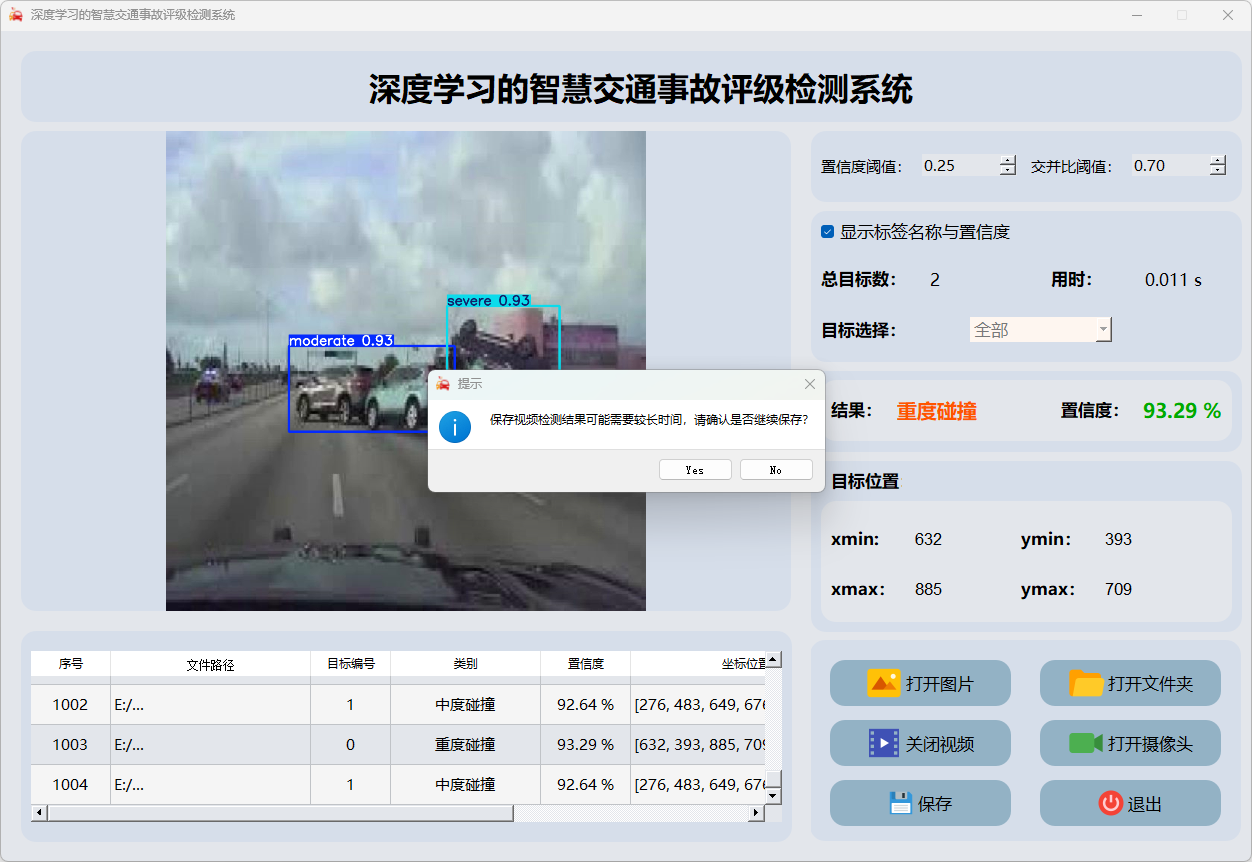Click the film strip icon for Close Video
Screen dimensions: 1252x862
click(x=884, y=743)
